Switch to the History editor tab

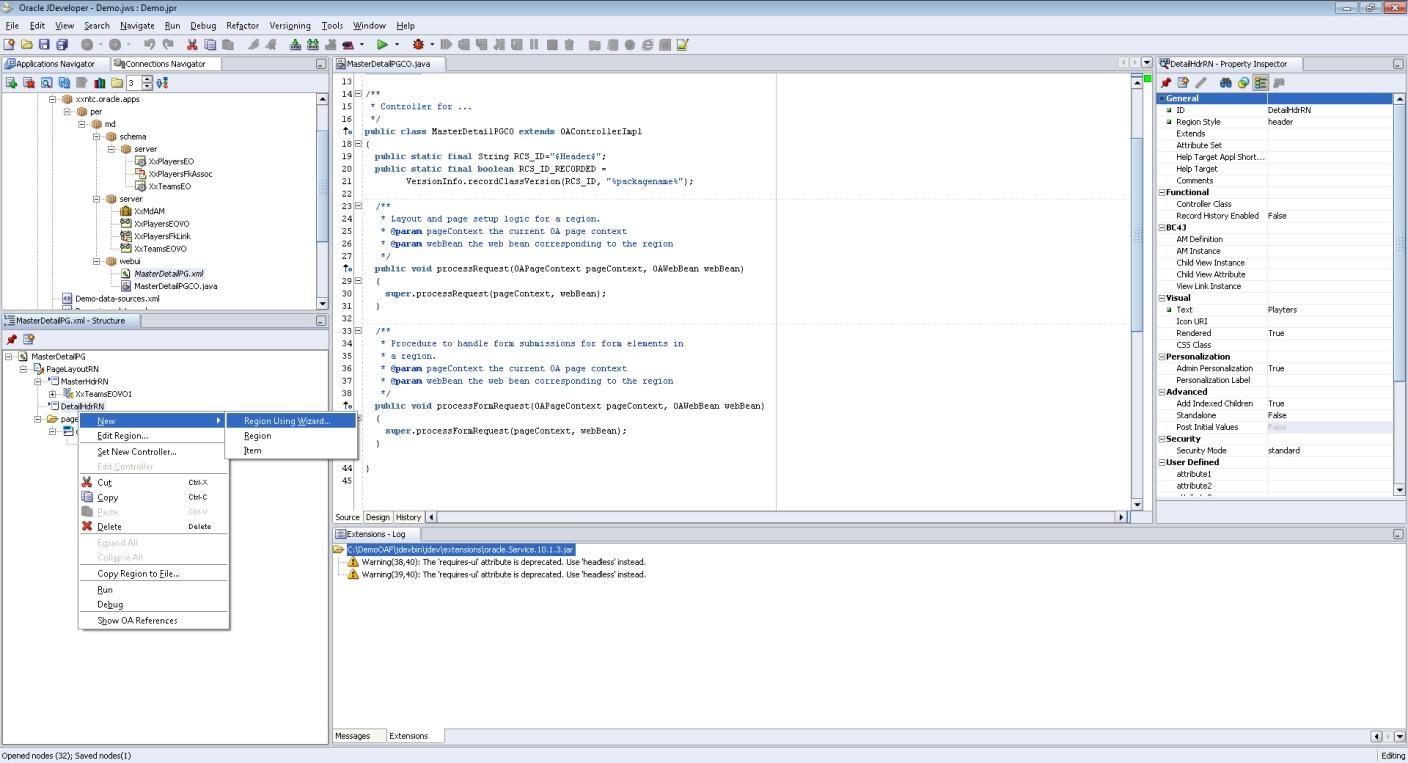point(408,517)
